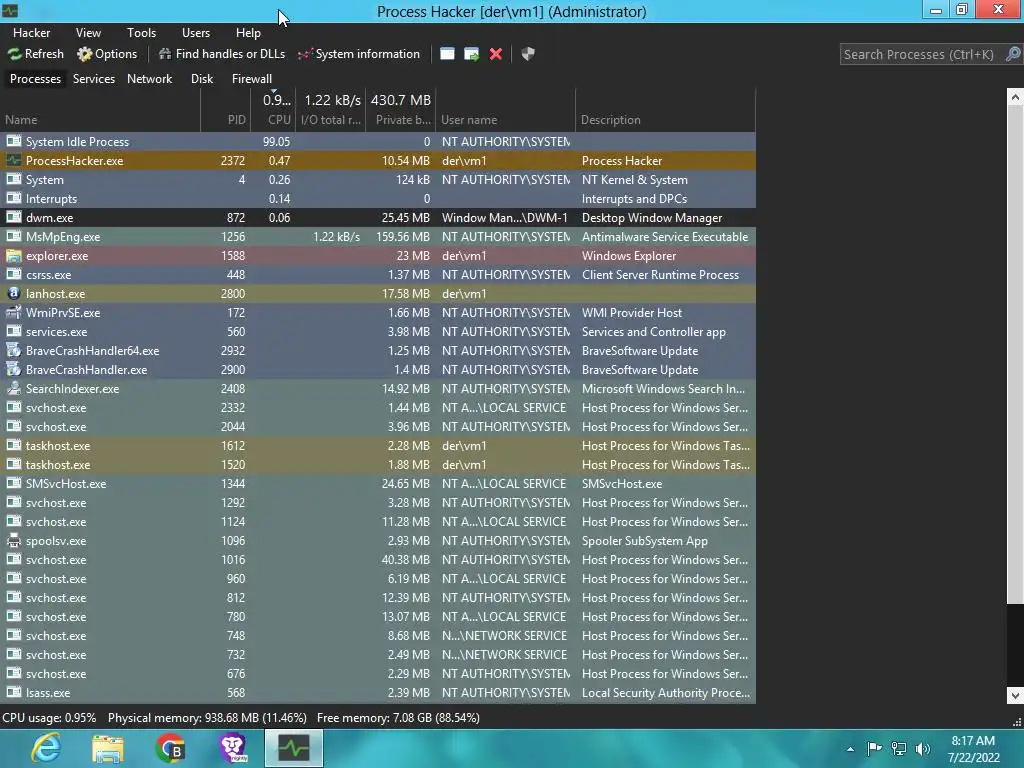Open Find handles or DLLs
Viewport: 1024px width, 768px height.
coord(222,54)
